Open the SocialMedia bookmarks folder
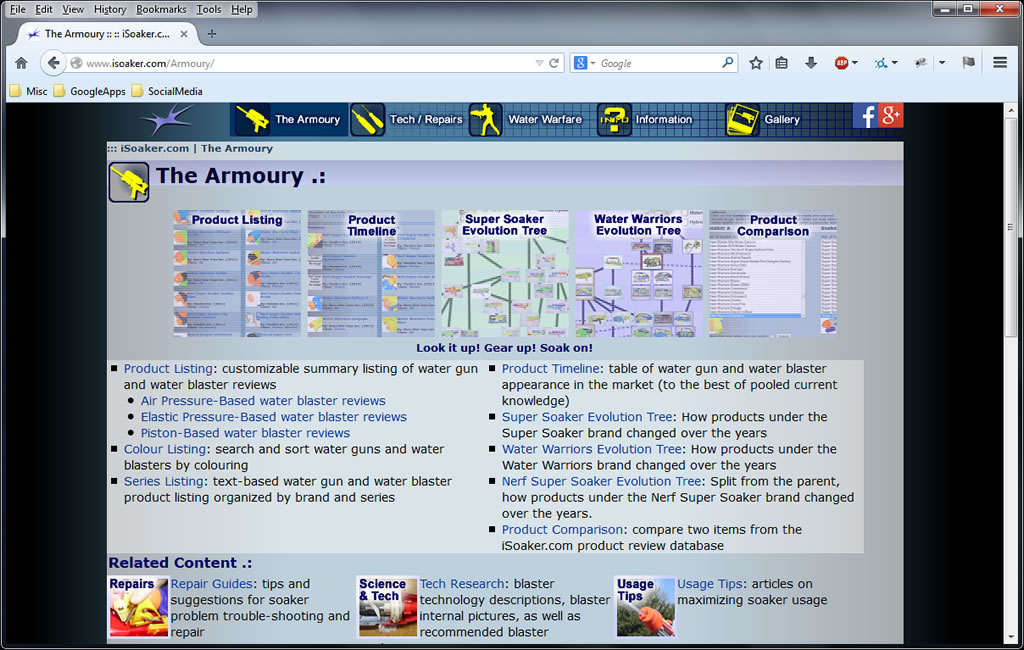 pyautogui.click(x=167, y=91)
